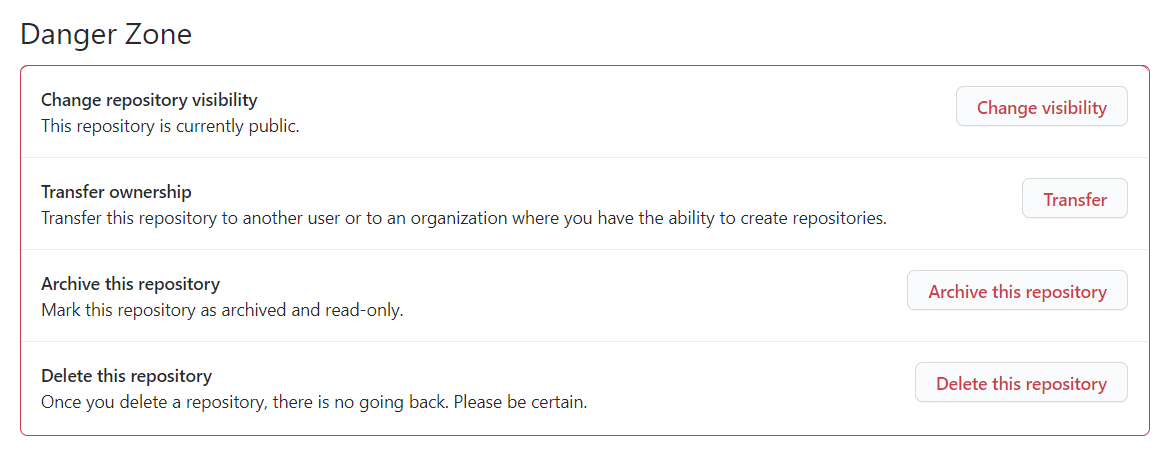Select the Danger Zone heading
This screenshot has height=459, width=1174.
pos(106,35)
